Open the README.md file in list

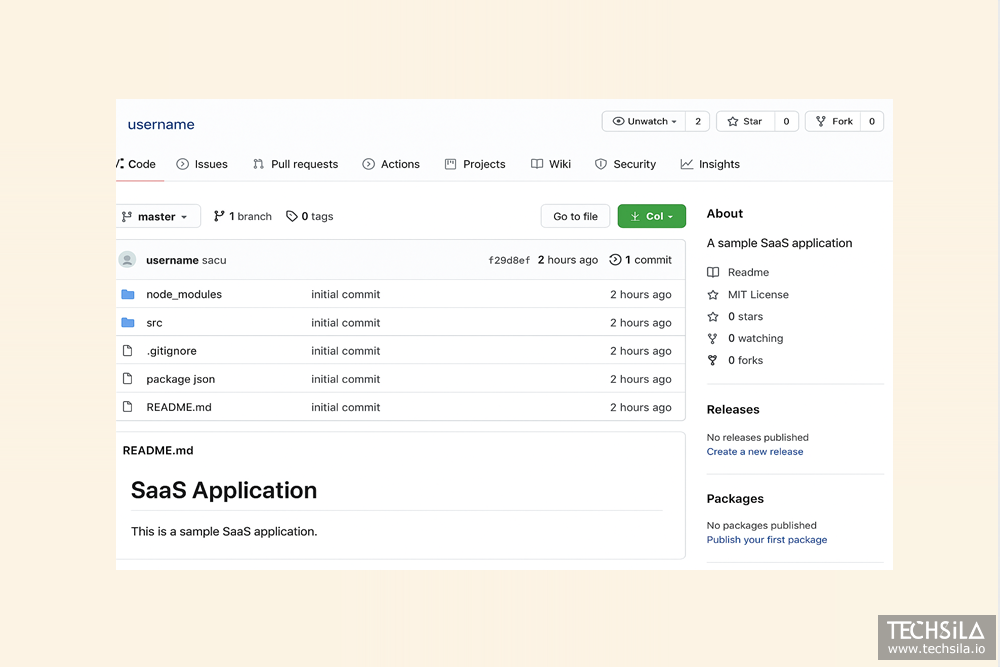[179, 408]
